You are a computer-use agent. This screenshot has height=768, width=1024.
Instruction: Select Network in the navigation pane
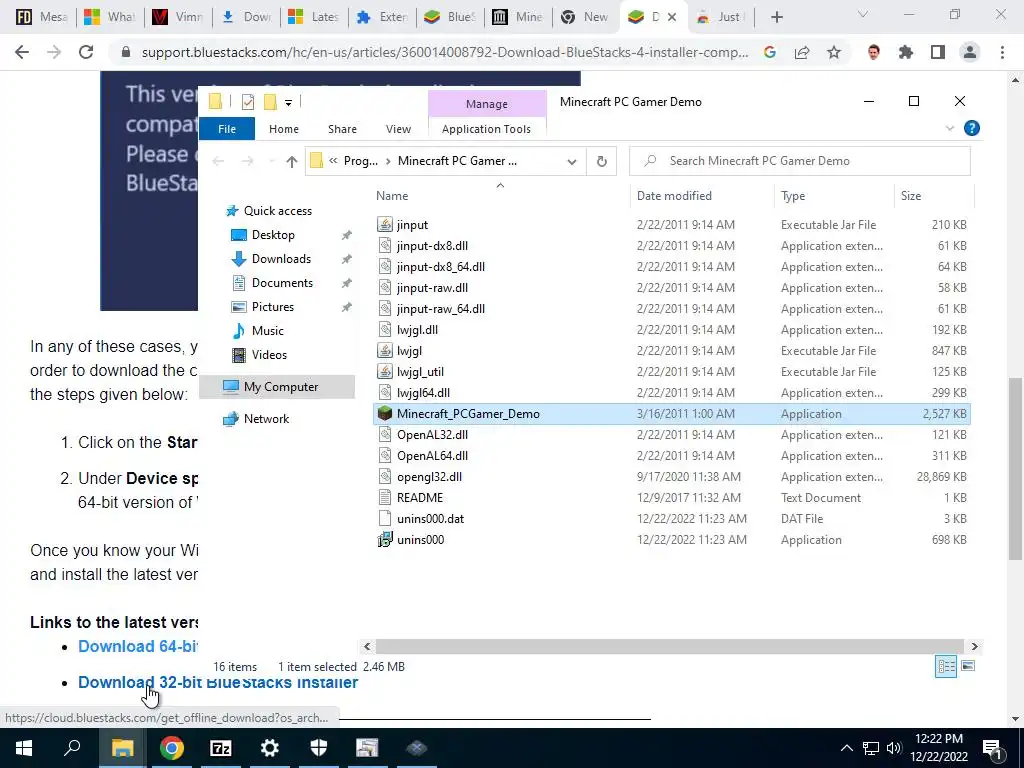266,419
